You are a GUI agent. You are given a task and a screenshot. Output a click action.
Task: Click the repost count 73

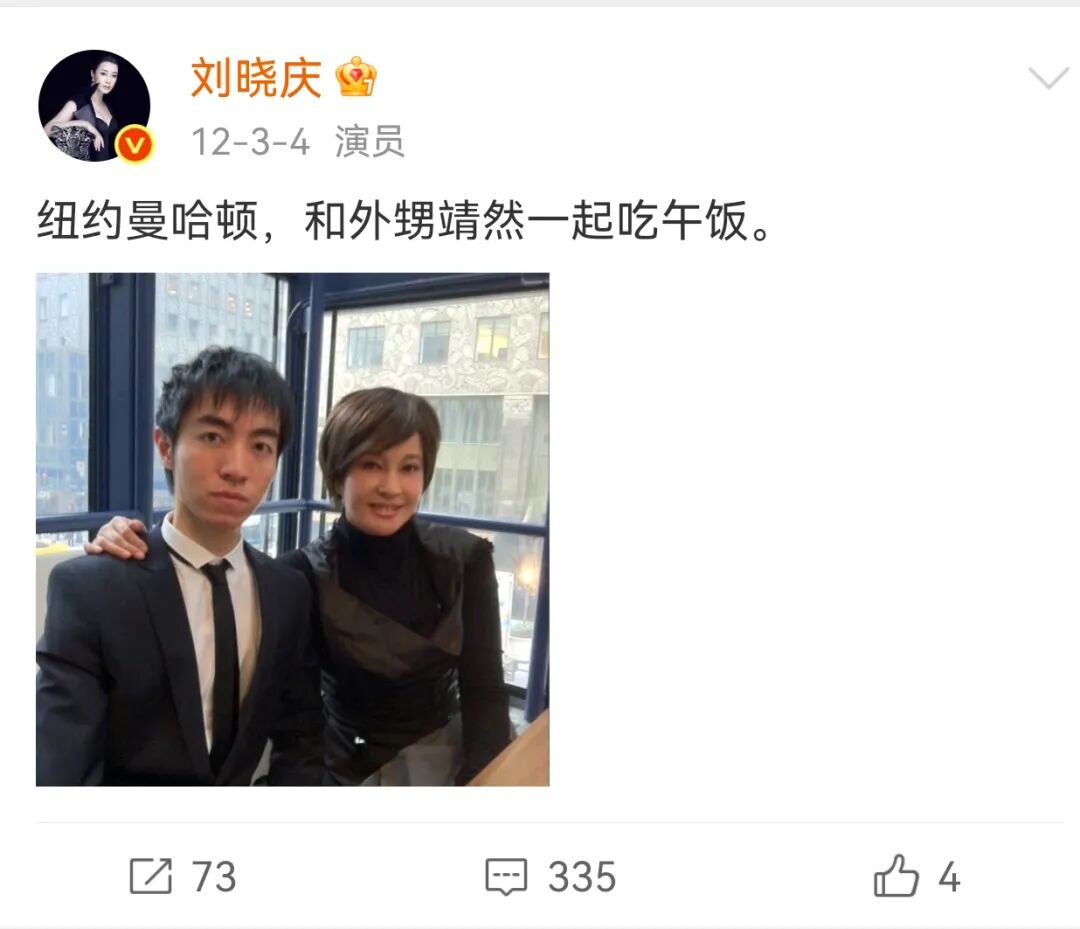(214, 877)
